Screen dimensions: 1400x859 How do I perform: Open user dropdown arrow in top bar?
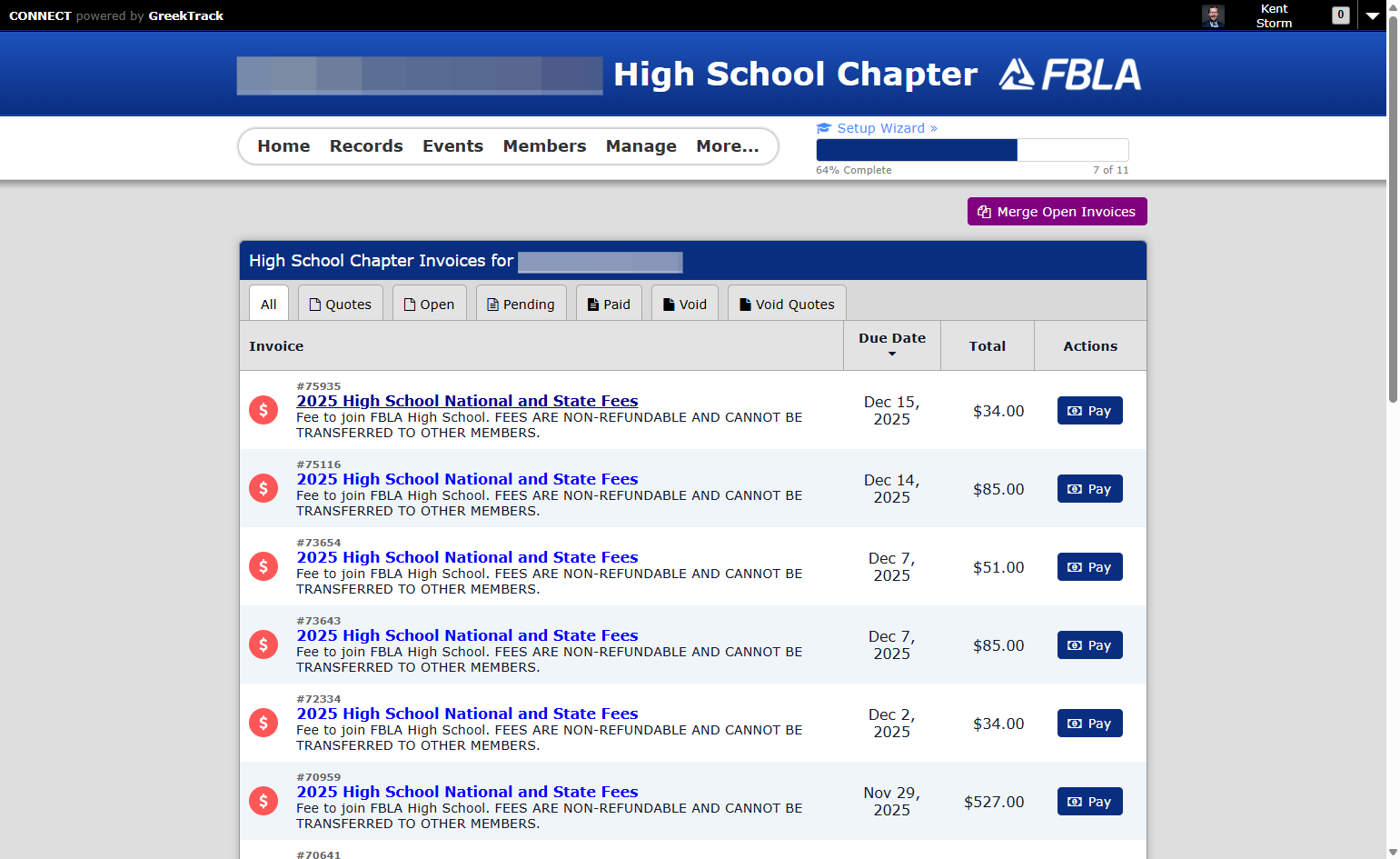(1373, 15)
